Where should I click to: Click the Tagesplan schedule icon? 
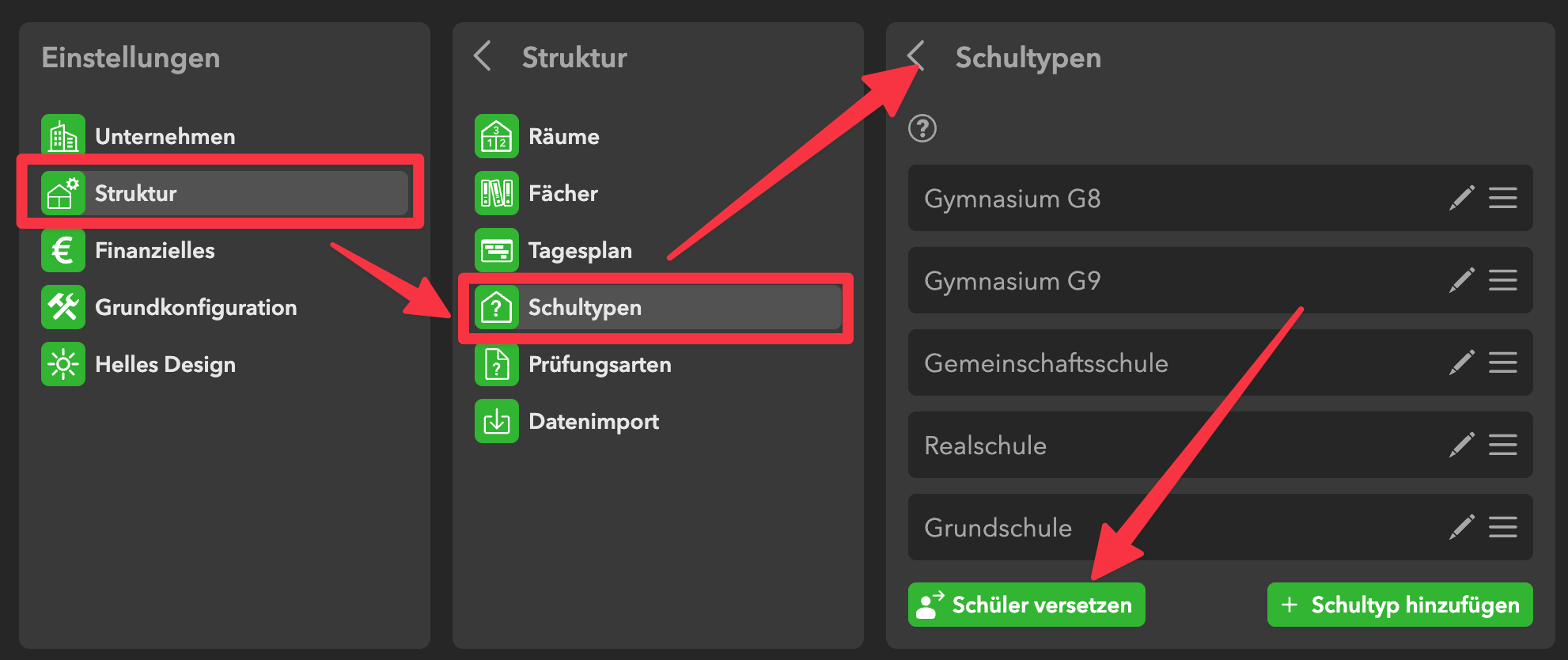click(x=497, y=250)
